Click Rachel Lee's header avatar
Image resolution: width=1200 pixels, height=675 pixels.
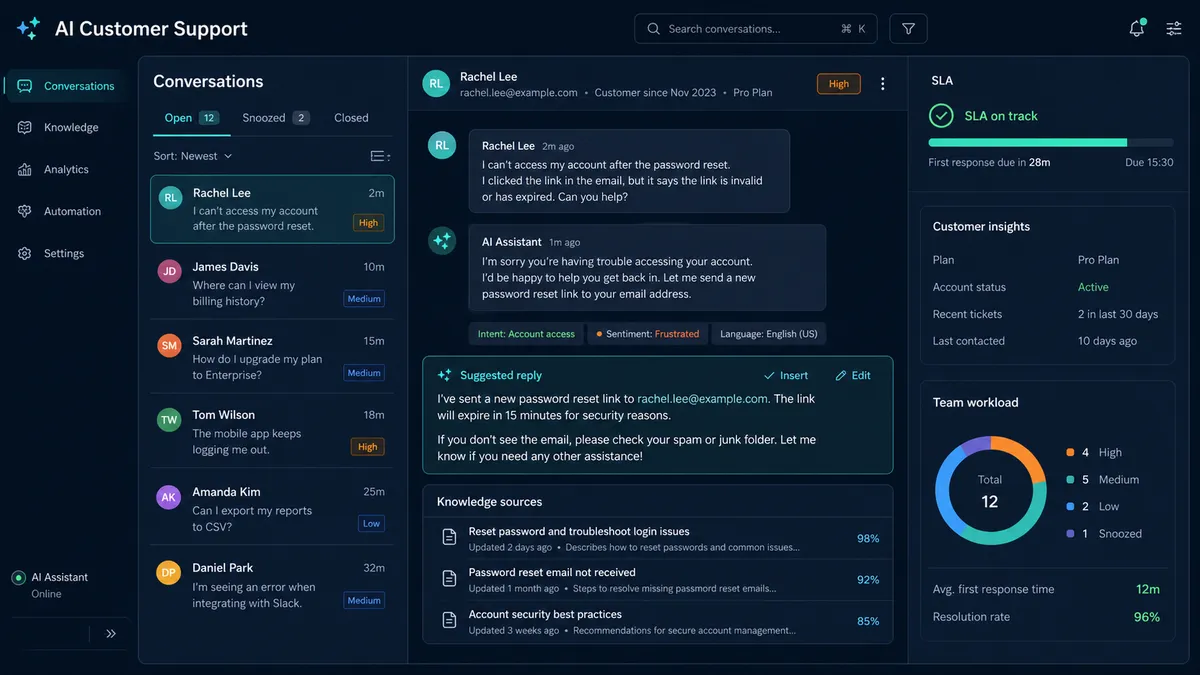(436, 84)
